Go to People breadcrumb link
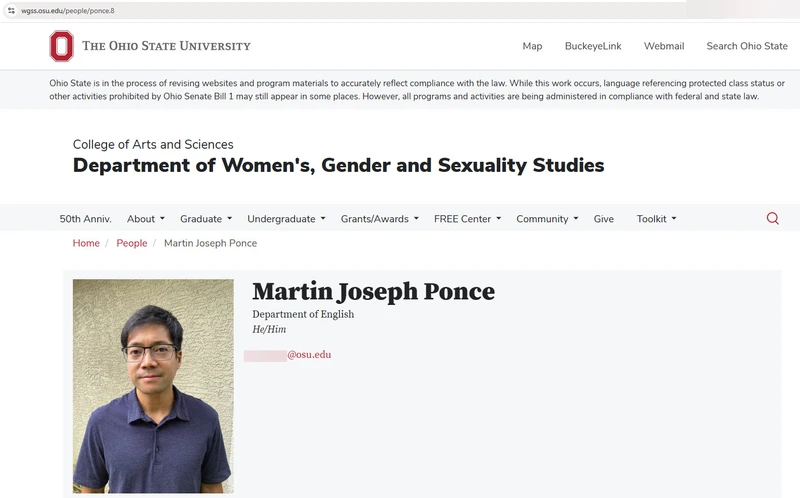The height and width of the screenshot is (498, 800). tap(132, 243)
